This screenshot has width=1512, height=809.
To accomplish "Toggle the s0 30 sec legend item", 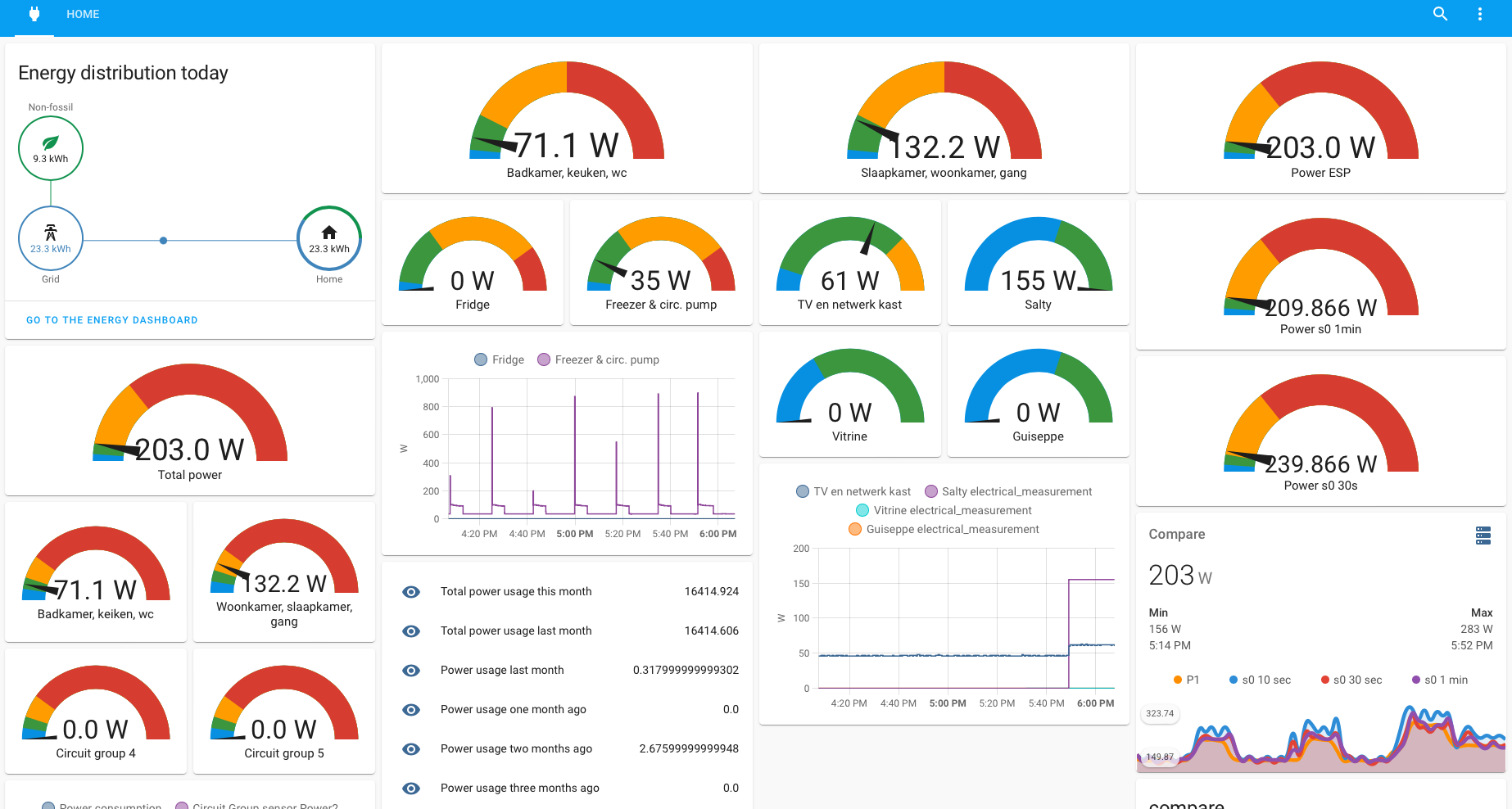I will [1351, 680].
